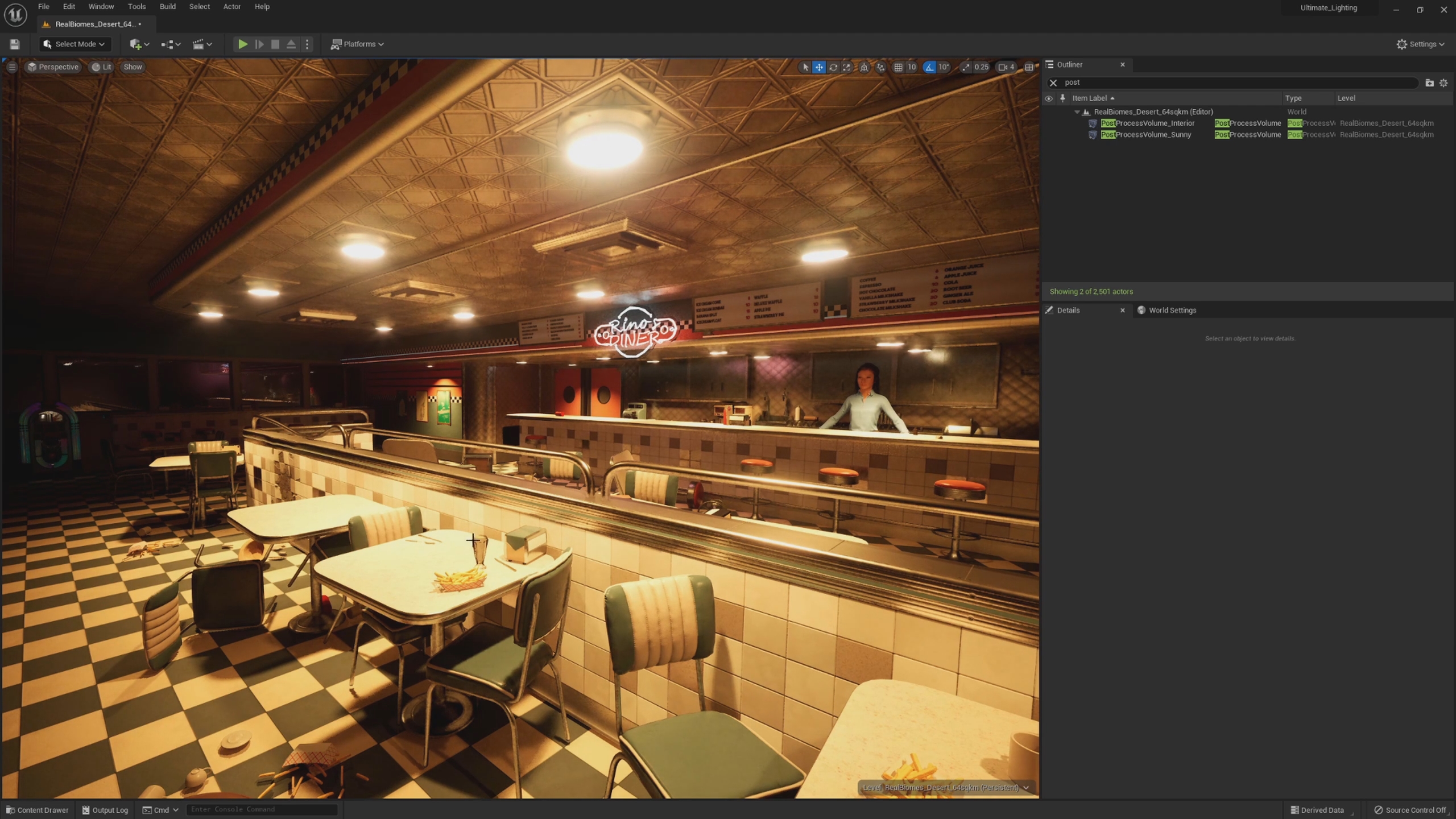The width and height of the screenshot is (1456, 819).
Task: Select the rotate transform gizmo
Action: [x=833, y=67]
